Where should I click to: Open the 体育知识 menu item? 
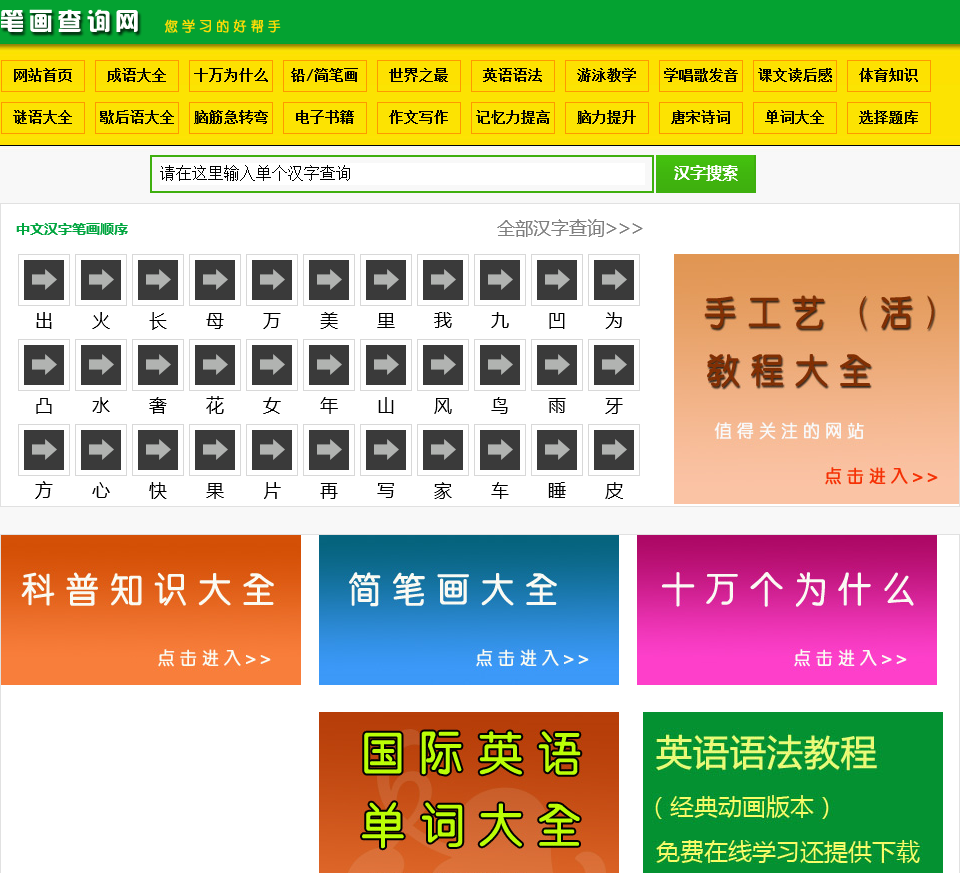[888, 76]
